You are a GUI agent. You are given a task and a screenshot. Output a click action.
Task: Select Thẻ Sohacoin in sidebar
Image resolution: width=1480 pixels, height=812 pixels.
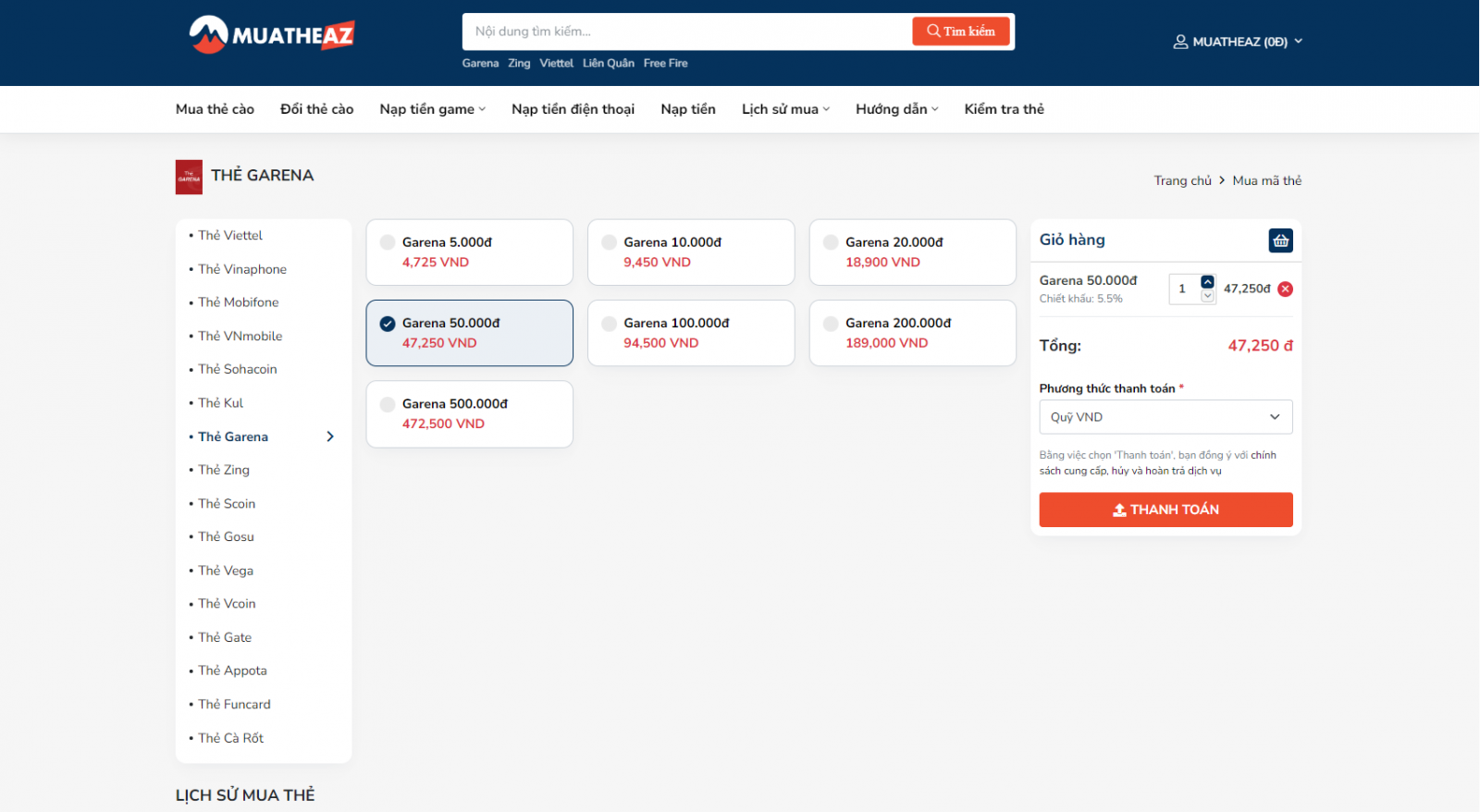tap(238, 369)
